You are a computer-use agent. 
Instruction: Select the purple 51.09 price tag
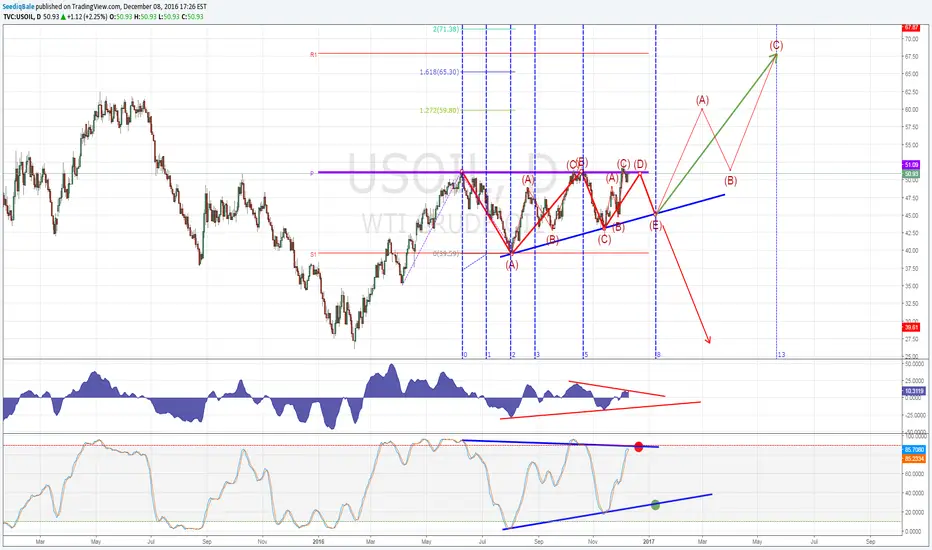click(x=911, y=165)
